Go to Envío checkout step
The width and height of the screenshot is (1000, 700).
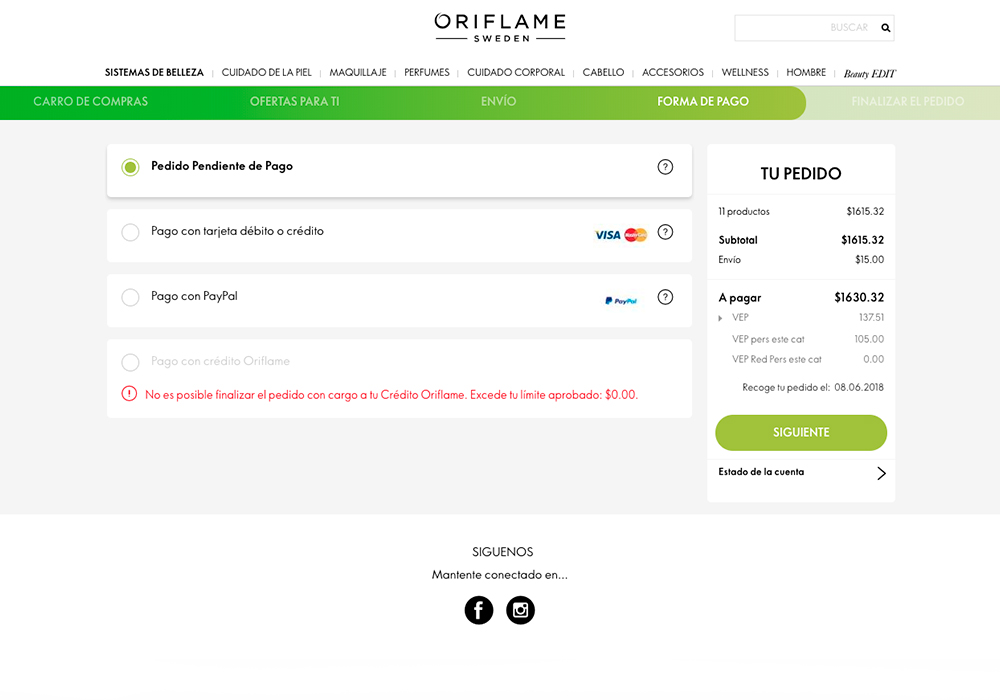499,101
